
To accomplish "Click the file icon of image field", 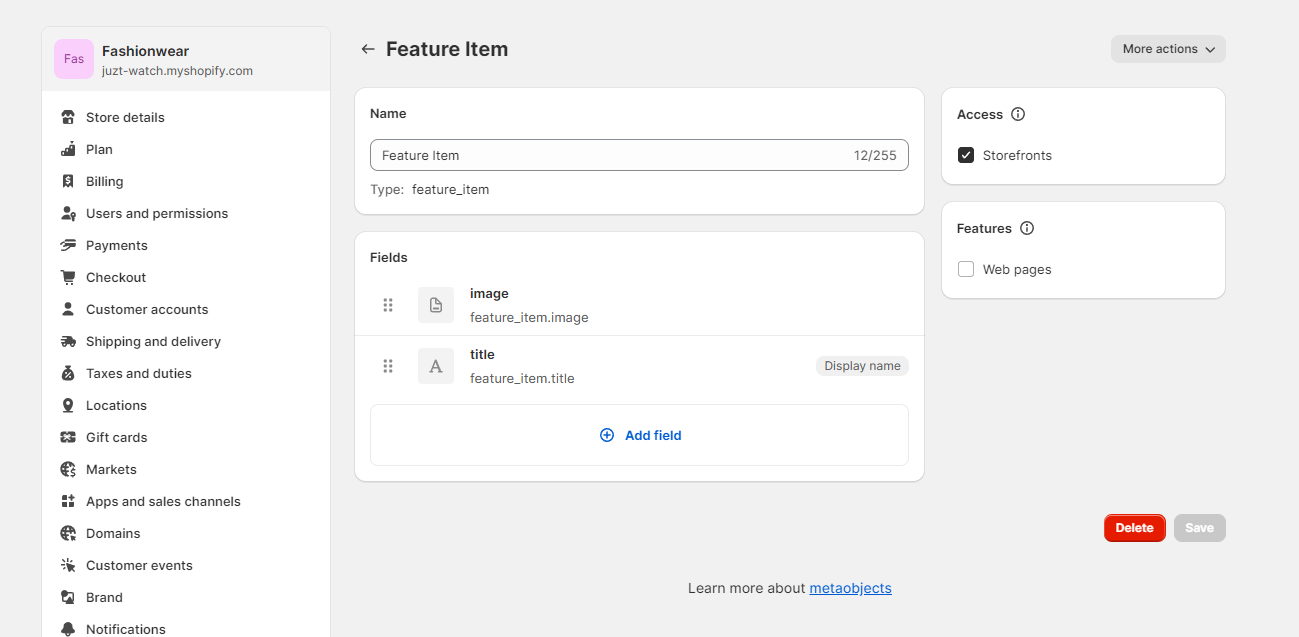I will [436, 305].
